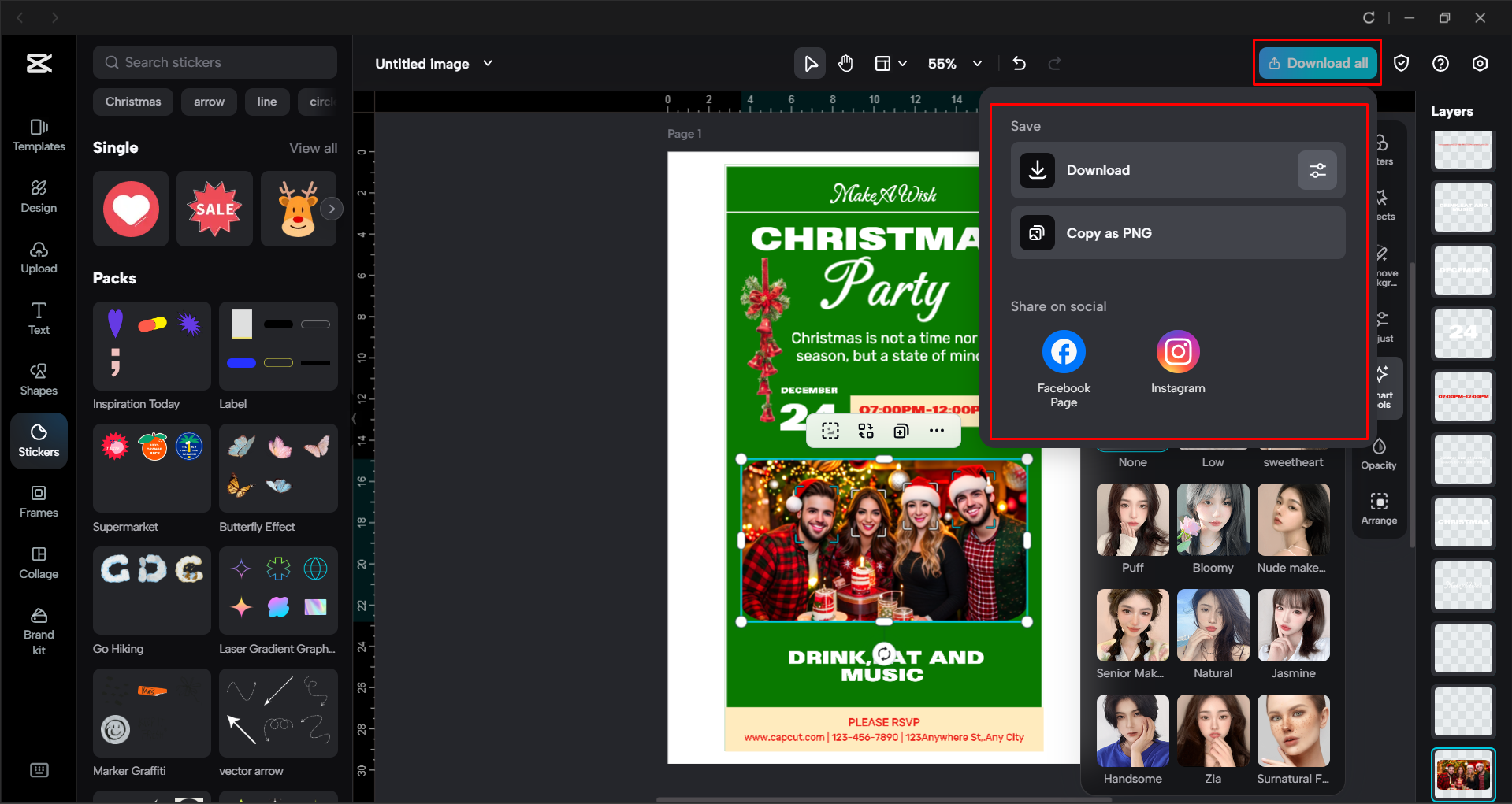Open the Templates panel
This screenshot has height=804, width=1512.
click(38, 135)
